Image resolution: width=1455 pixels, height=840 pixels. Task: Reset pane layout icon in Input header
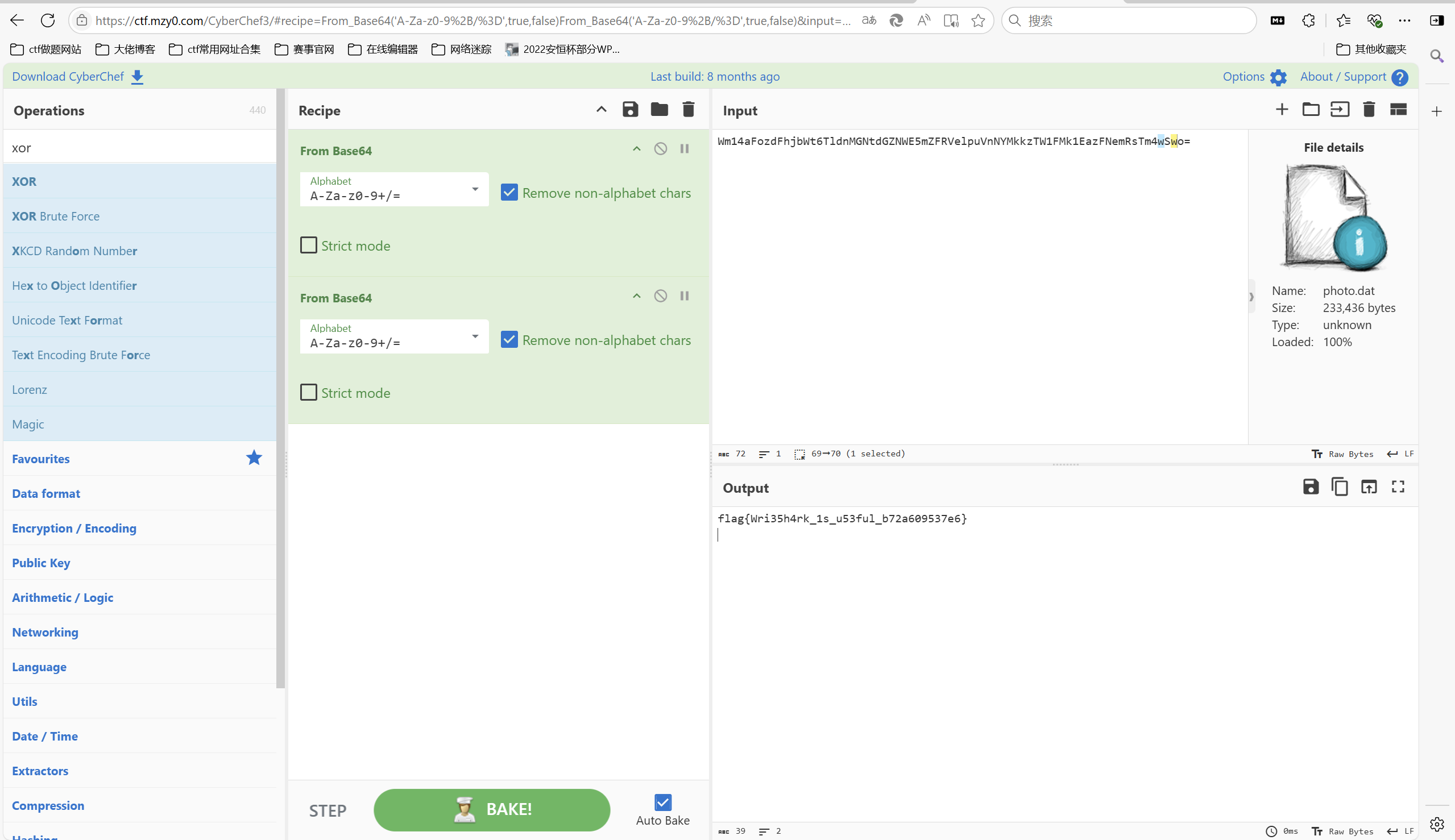[1398, 109]
